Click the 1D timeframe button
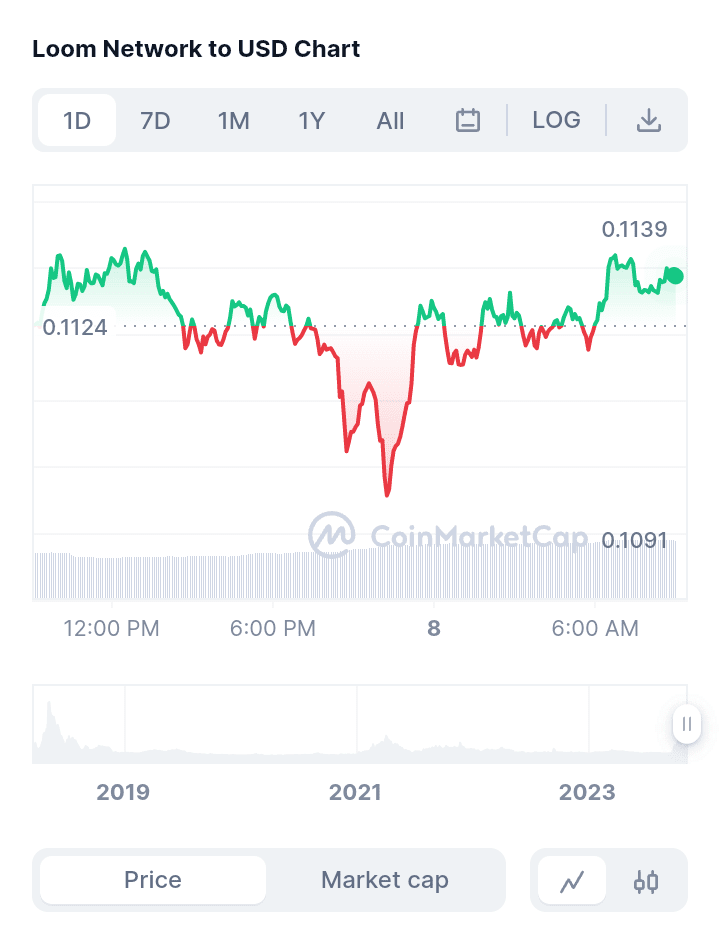Viewport: 719px width, 943px height. pos(77,120)
